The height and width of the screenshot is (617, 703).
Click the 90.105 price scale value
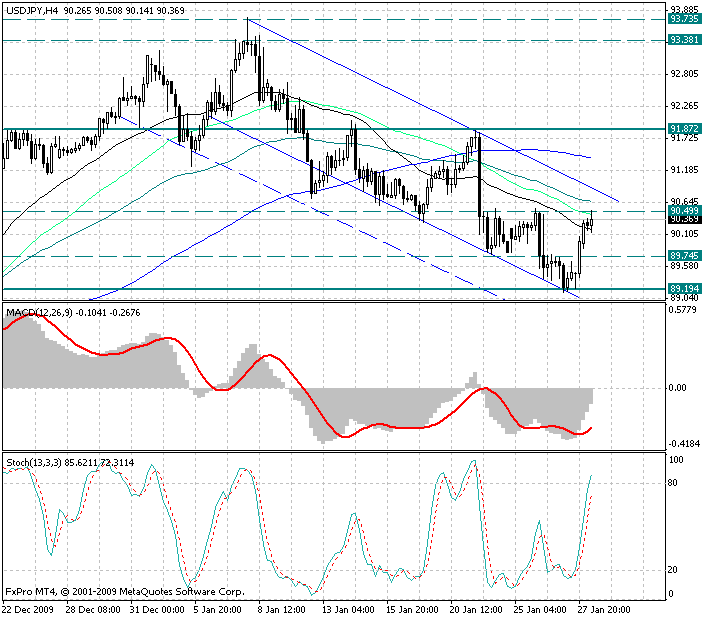[x=685, y=234]
